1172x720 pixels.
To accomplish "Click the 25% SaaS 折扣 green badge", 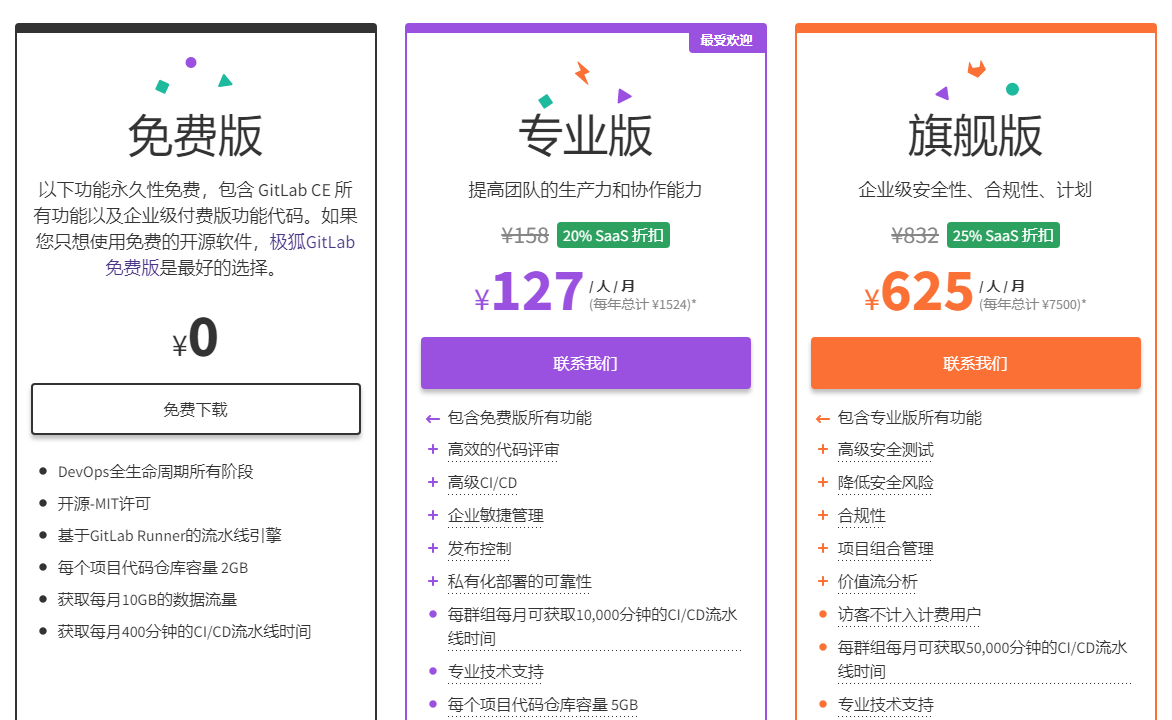I will [x=1002, y=236].
